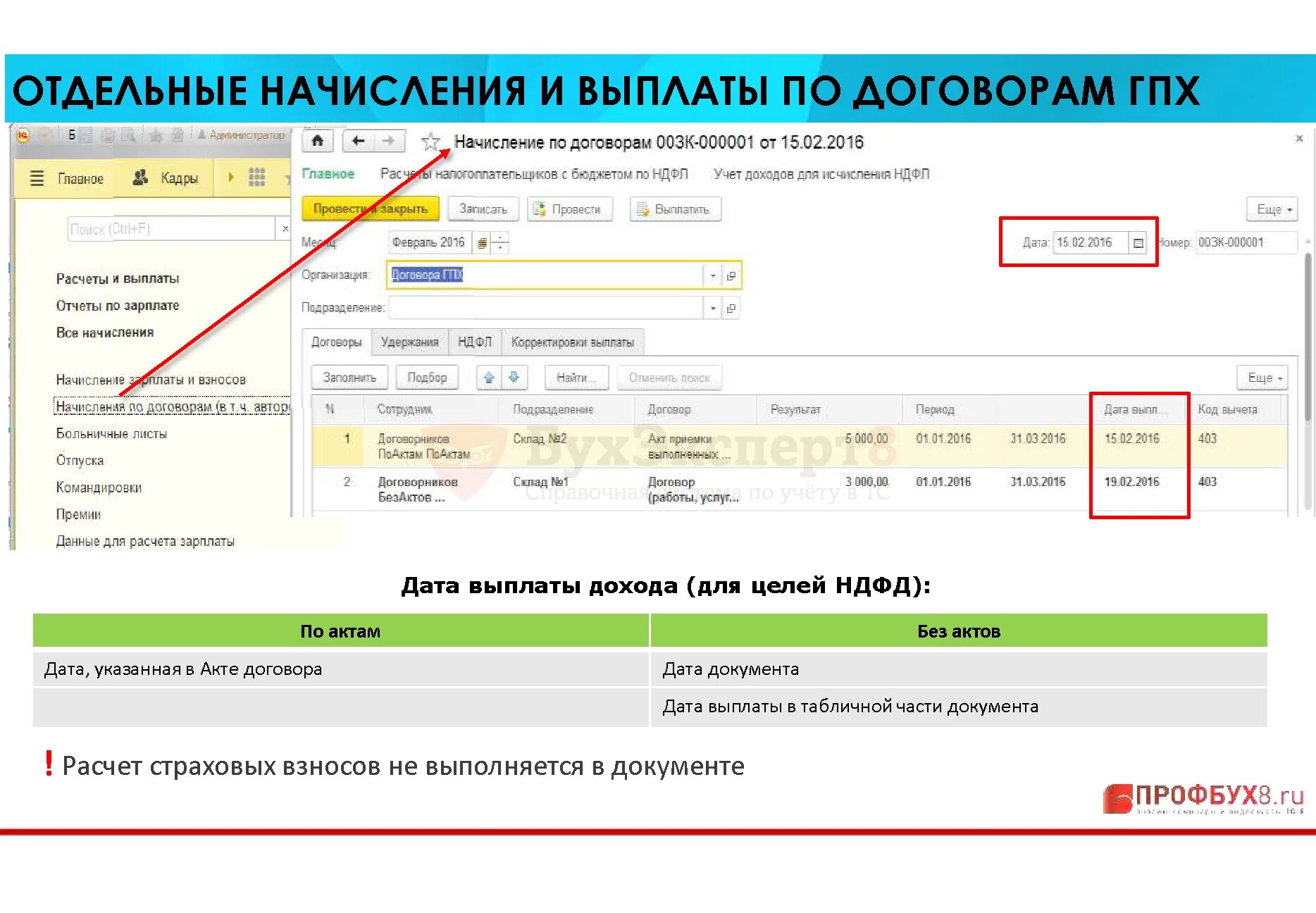The height and width of the screenshot is (913, 1316).
Task: Click the Поиск (Ctrl+F) field
Action: (171, 229)
